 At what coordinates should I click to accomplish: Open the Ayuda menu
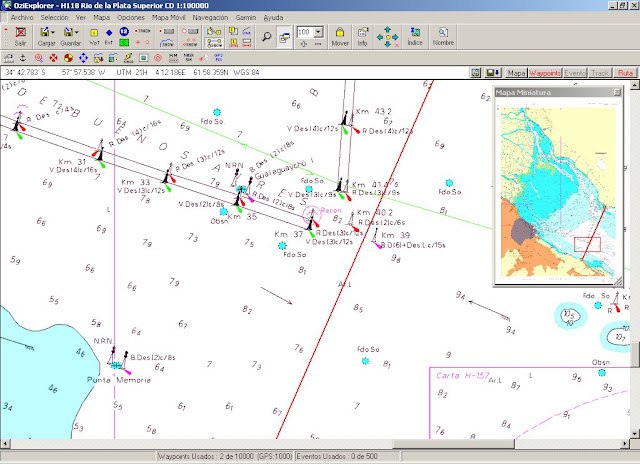273,18
